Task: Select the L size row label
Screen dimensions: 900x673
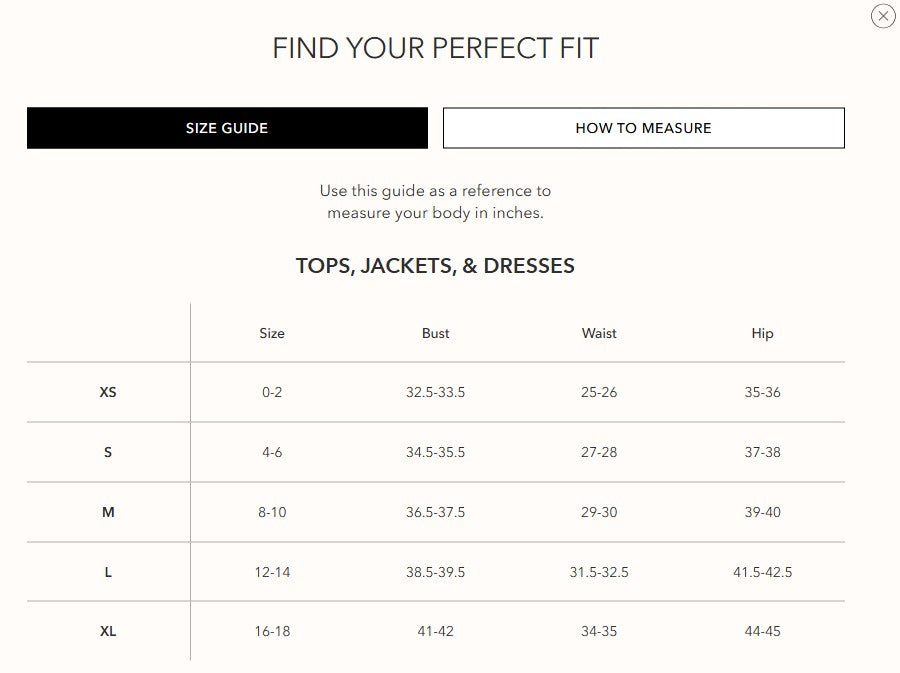Action: [108, 572]
